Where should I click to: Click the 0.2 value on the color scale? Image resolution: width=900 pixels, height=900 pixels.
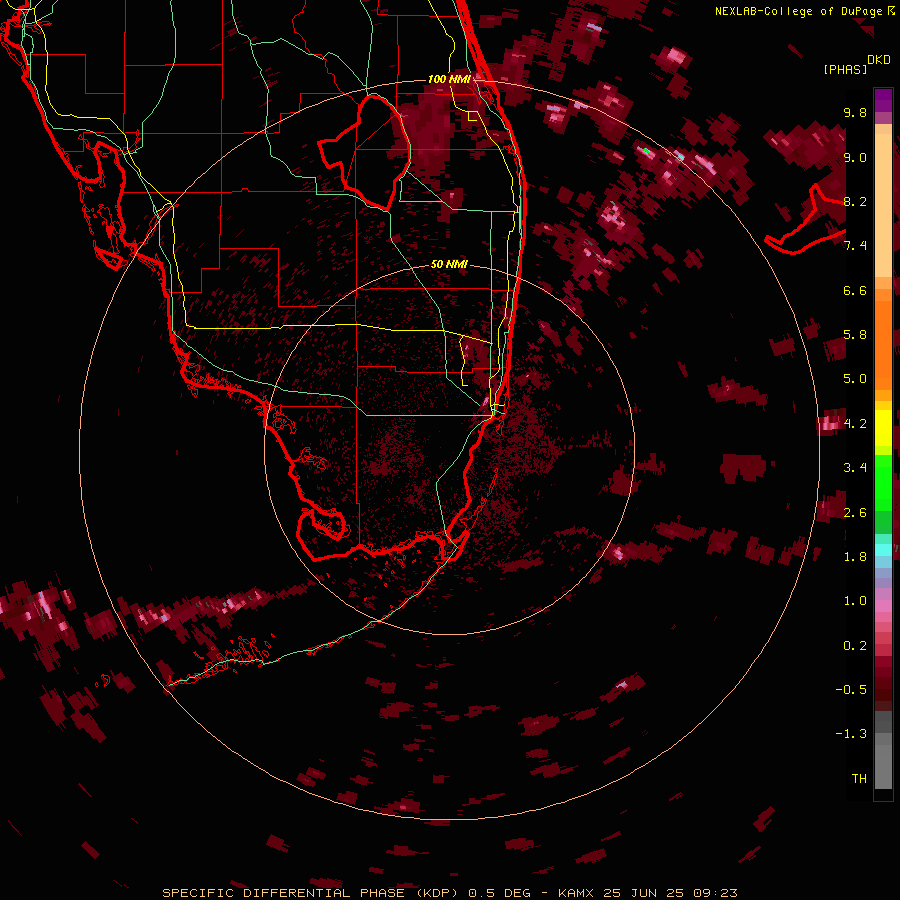point(855,646)
